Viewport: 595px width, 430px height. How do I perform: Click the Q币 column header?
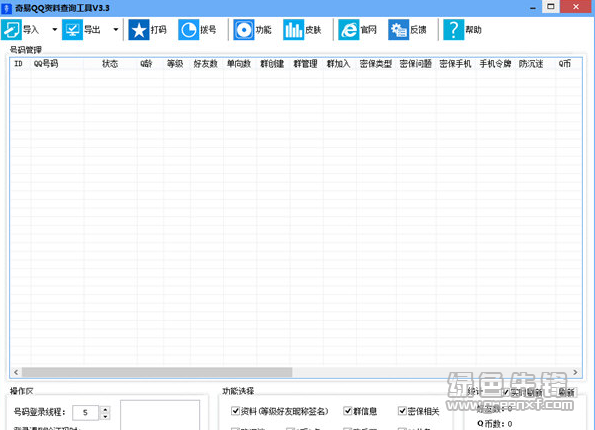565,64
